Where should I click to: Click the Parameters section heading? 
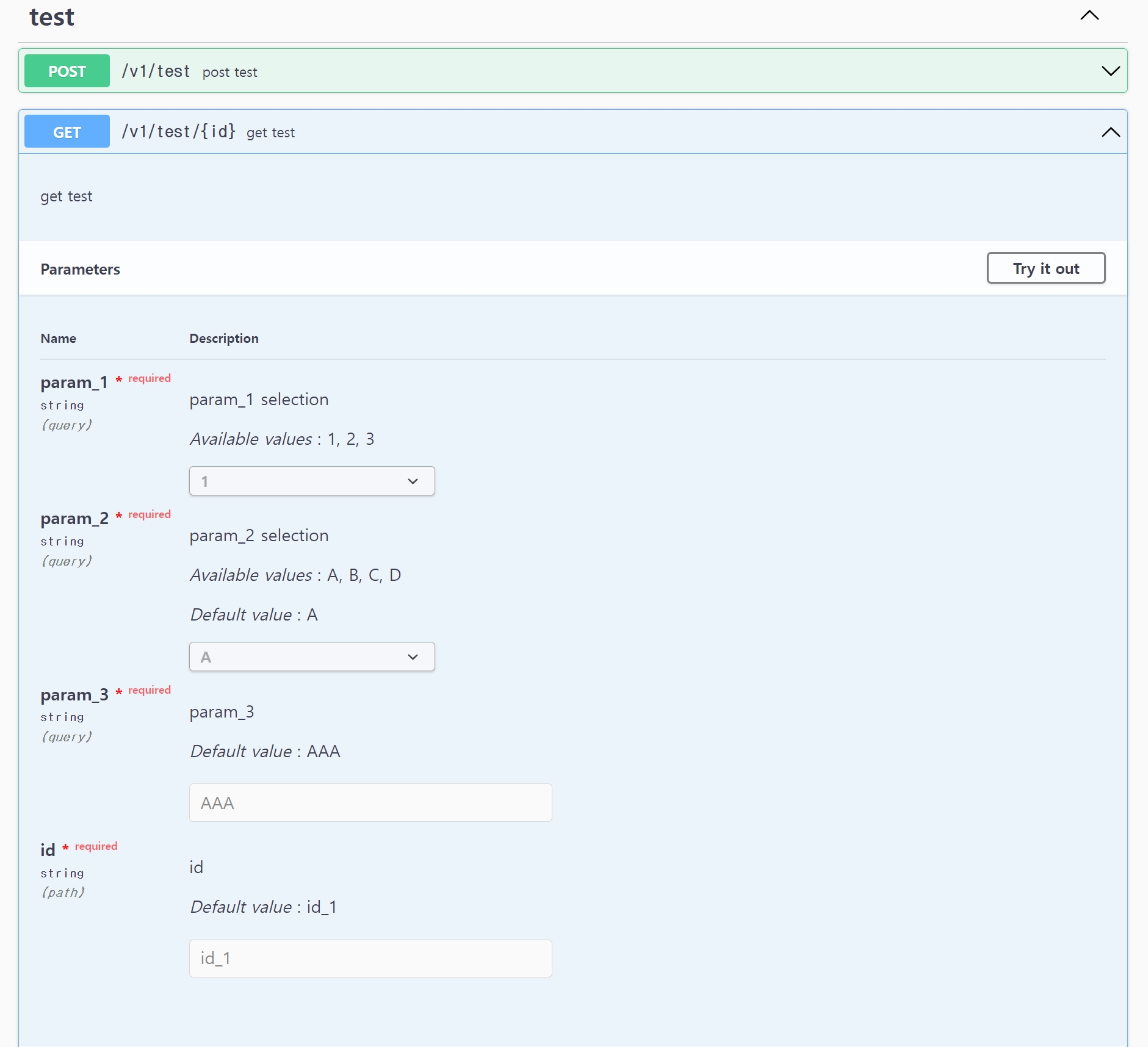tap(80, 269)
